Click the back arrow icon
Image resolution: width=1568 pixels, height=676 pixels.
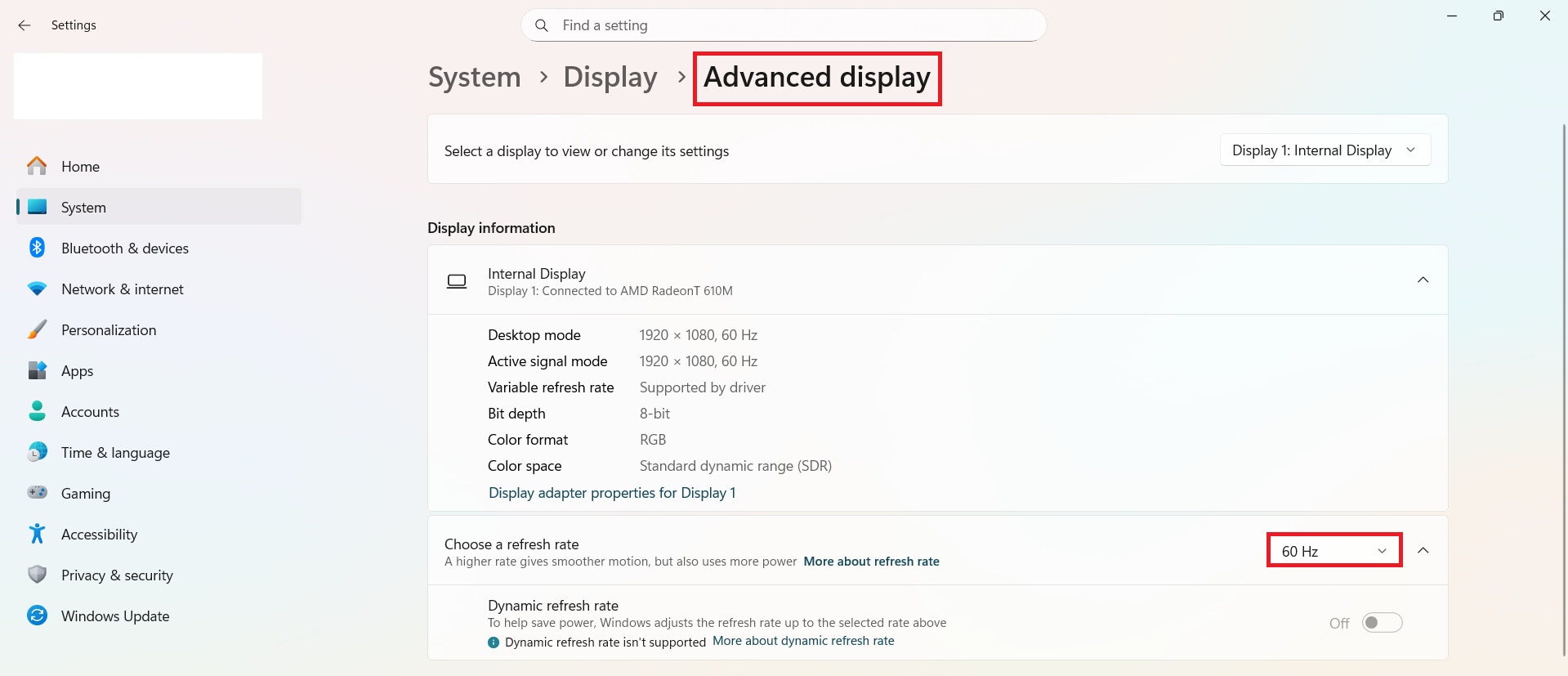25,25
